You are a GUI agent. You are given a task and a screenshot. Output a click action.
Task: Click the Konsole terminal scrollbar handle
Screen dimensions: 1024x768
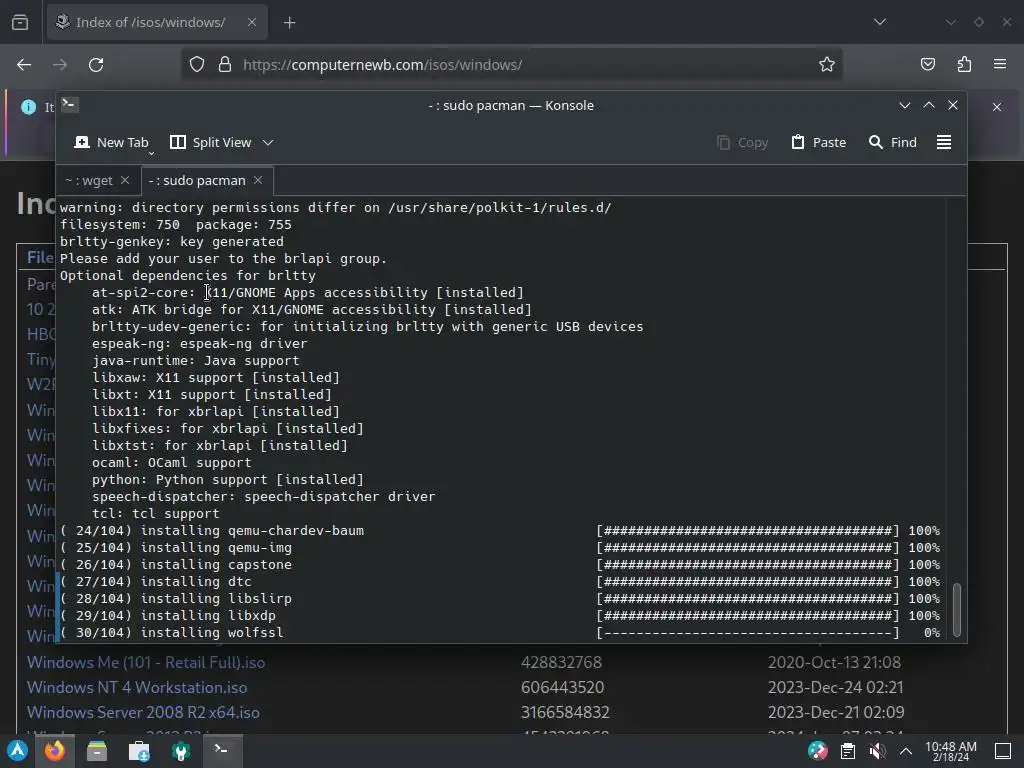[957, 609]
